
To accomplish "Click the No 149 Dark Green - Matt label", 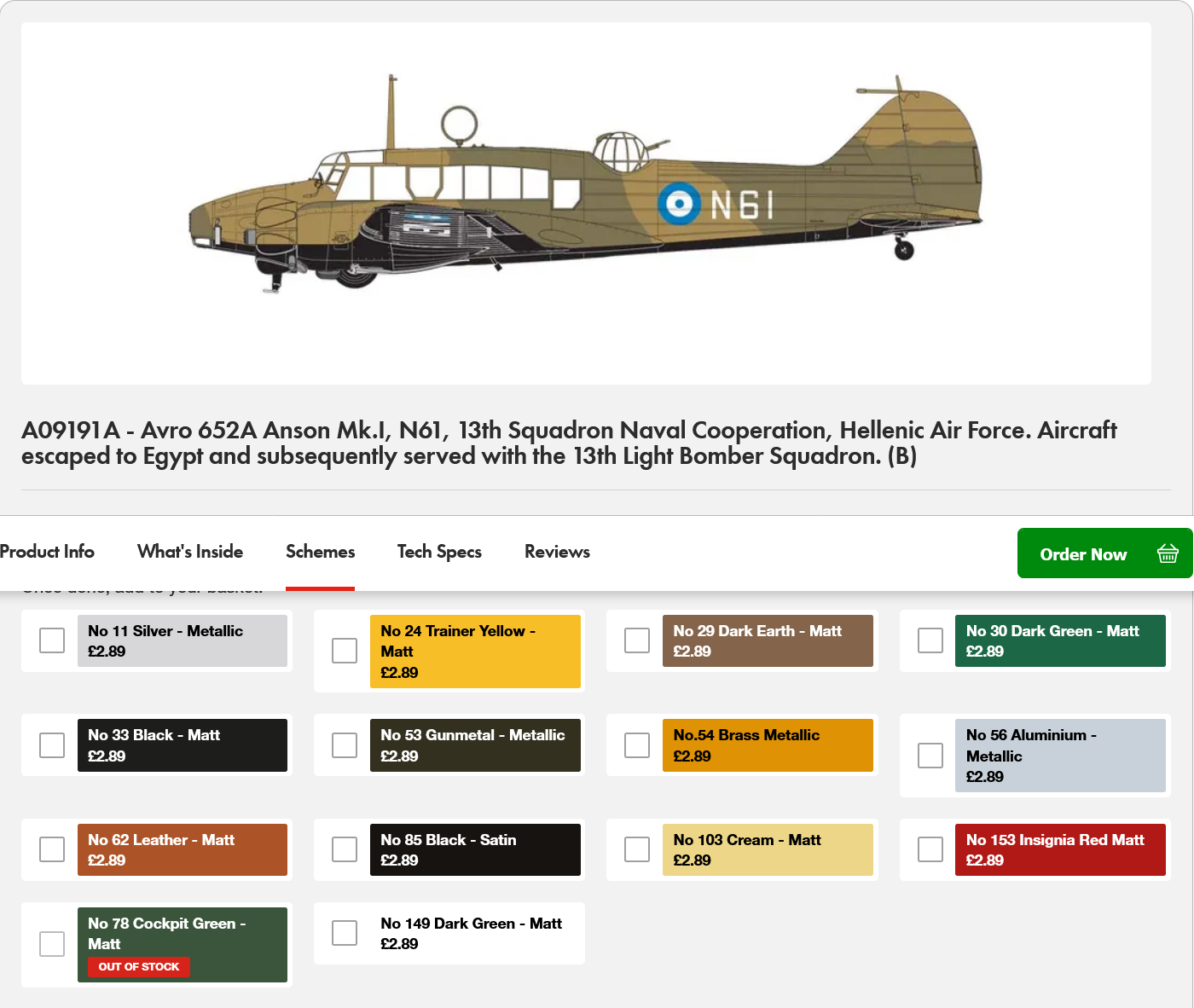I will 471,924.
